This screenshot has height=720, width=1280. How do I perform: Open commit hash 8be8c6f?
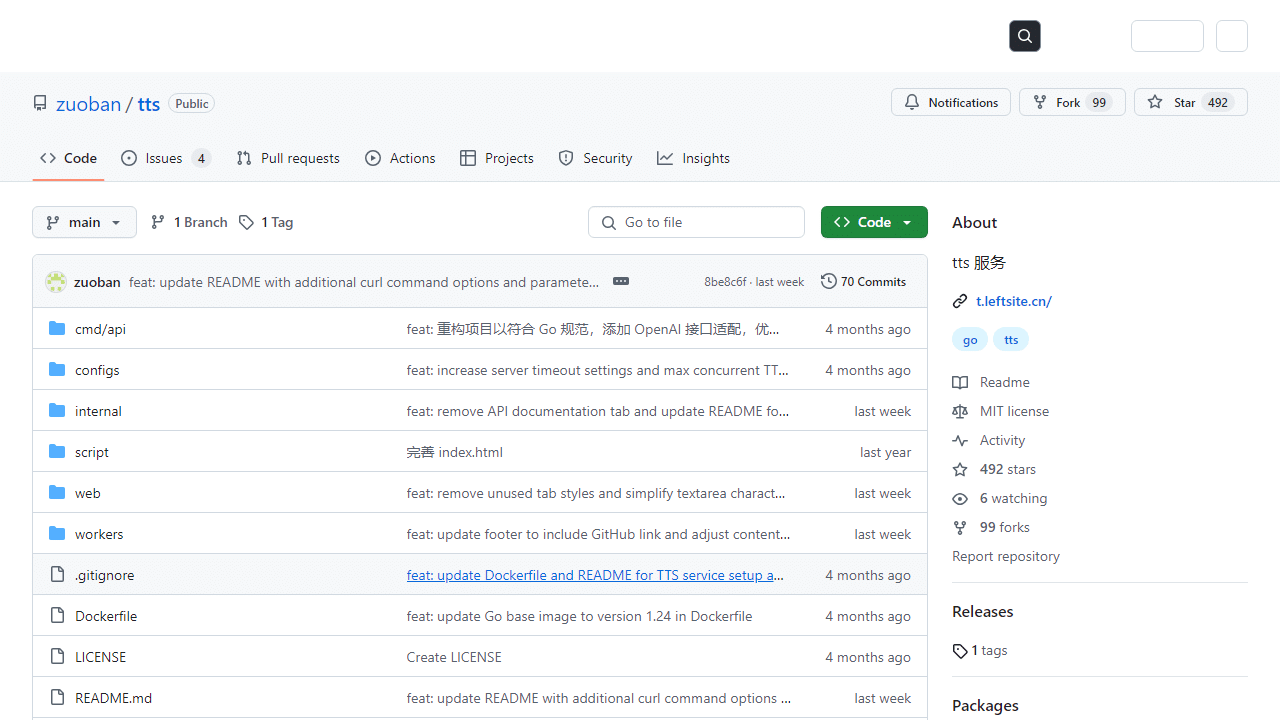(725, 282)
